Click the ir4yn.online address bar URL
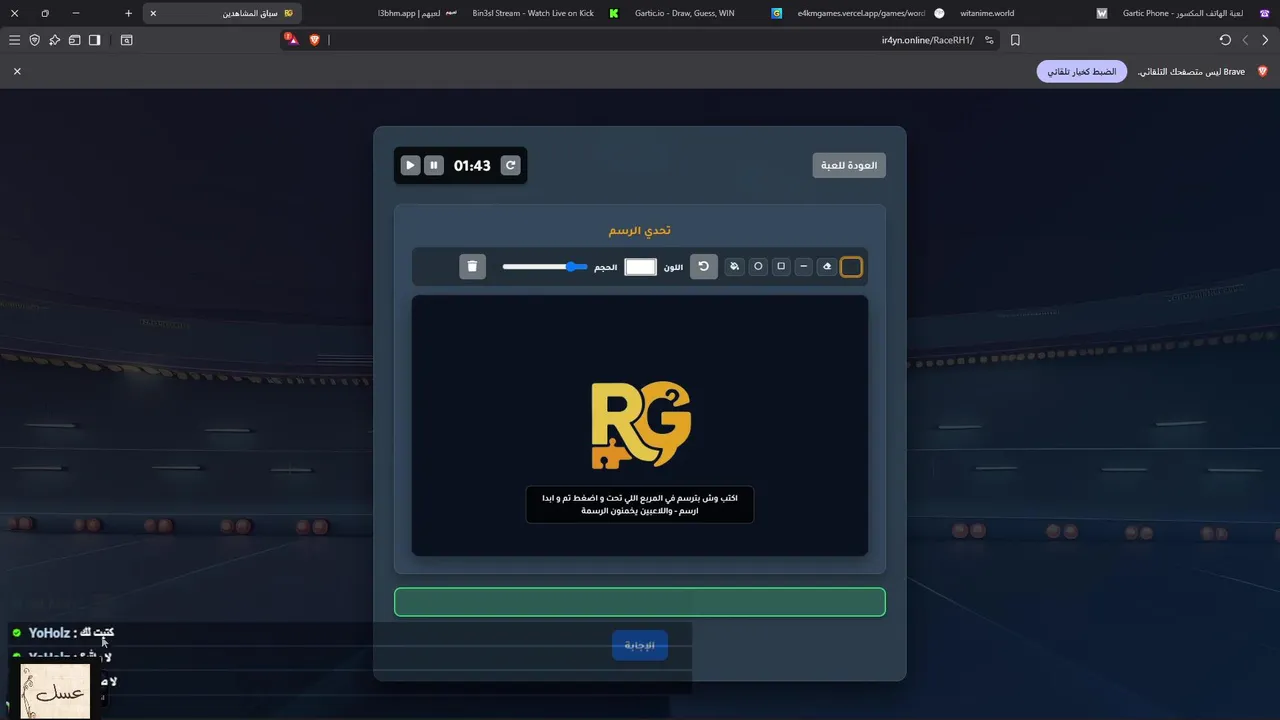The width and height of the screenshot is (1280, 720). coord(927,40)
